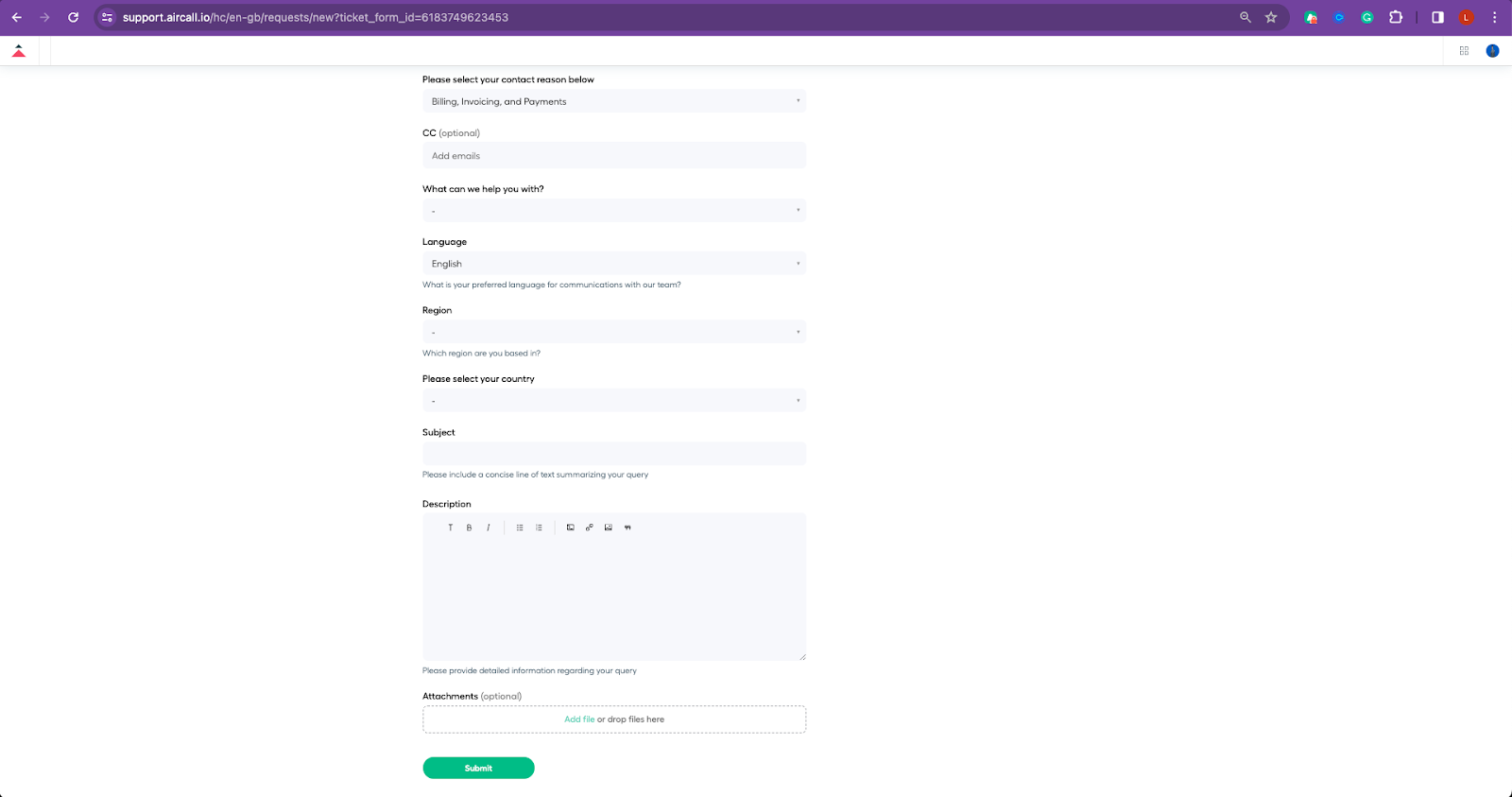Toggle the browser side panel icon
Image resolution: width=1512 pixels, height=797 pixels.
(1437, 17)
